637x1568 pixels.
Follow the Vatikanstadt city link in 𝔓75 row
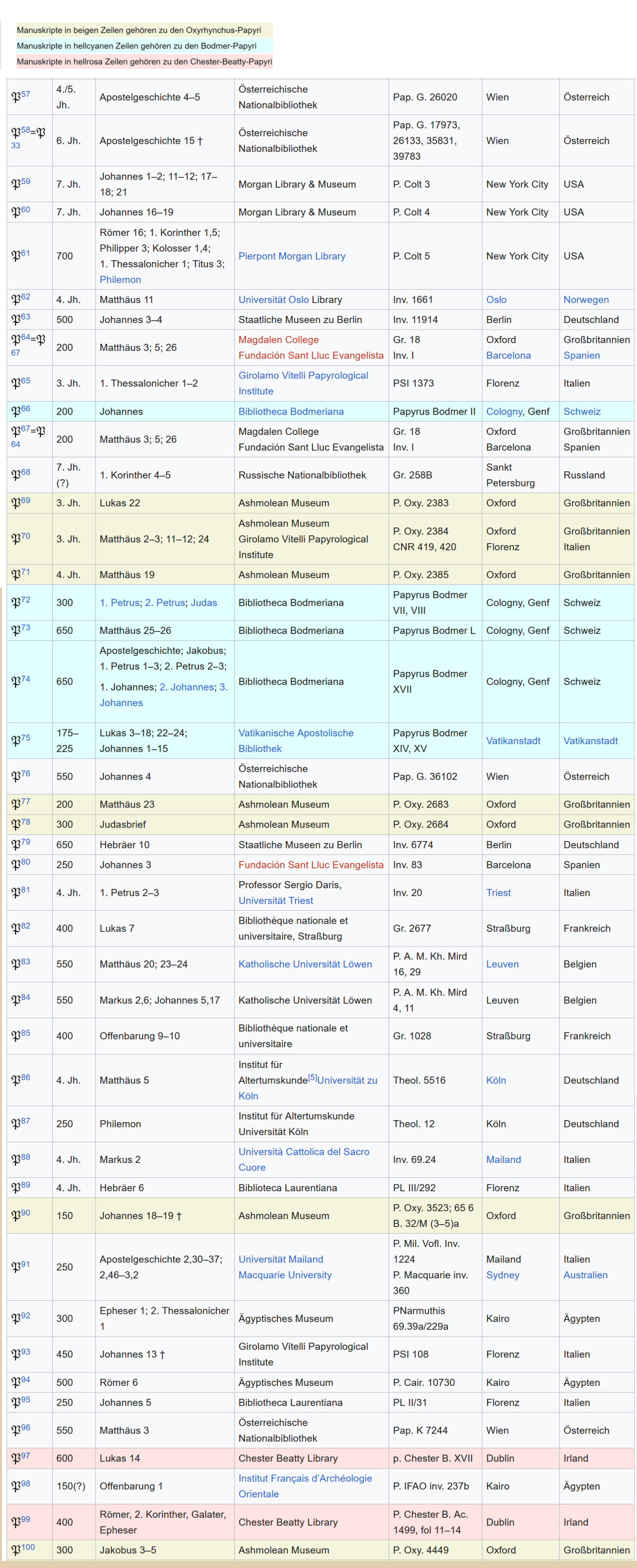click(x=514, y=741)
